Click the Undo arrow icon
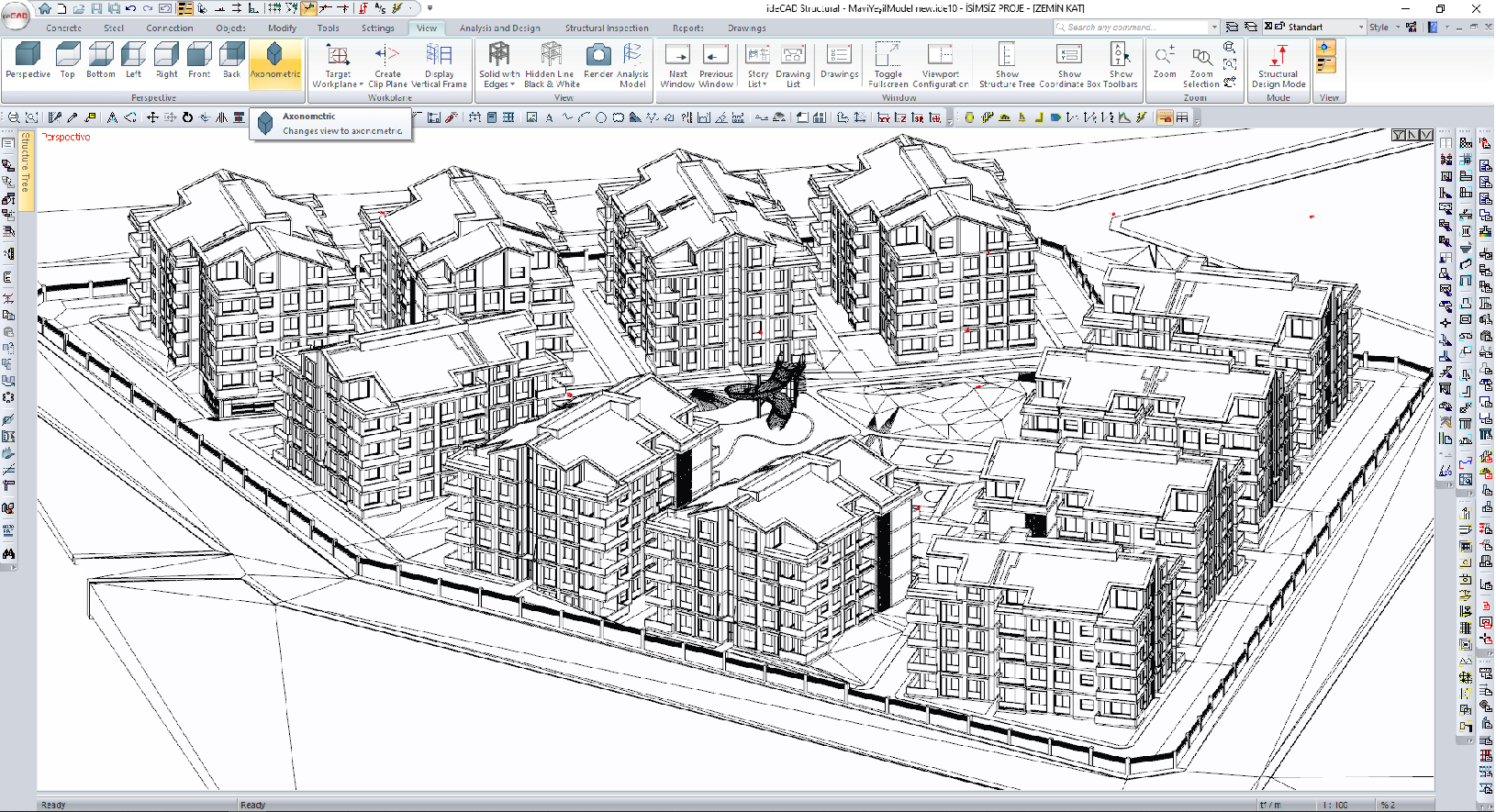This screenshot has width=1496, height=812. [130, 8]
